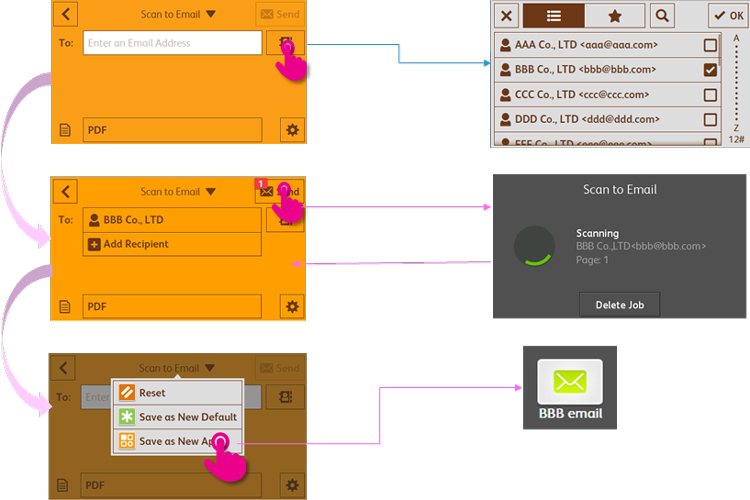Viewport: 750px width, 500px height.
Task: Click back arrow in middle scan panel
Action: (x=66, y=192)
